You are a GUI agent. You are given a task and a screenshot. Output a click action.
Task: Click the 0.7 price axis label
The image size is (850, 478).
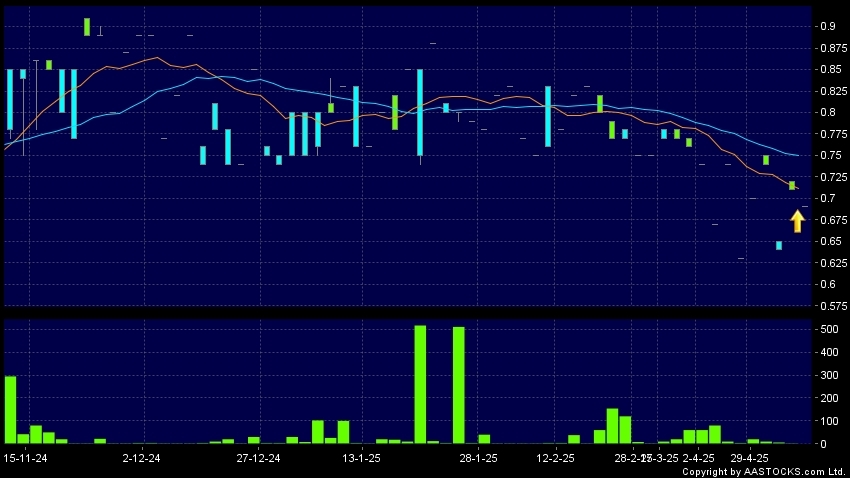tap(828, 198)
